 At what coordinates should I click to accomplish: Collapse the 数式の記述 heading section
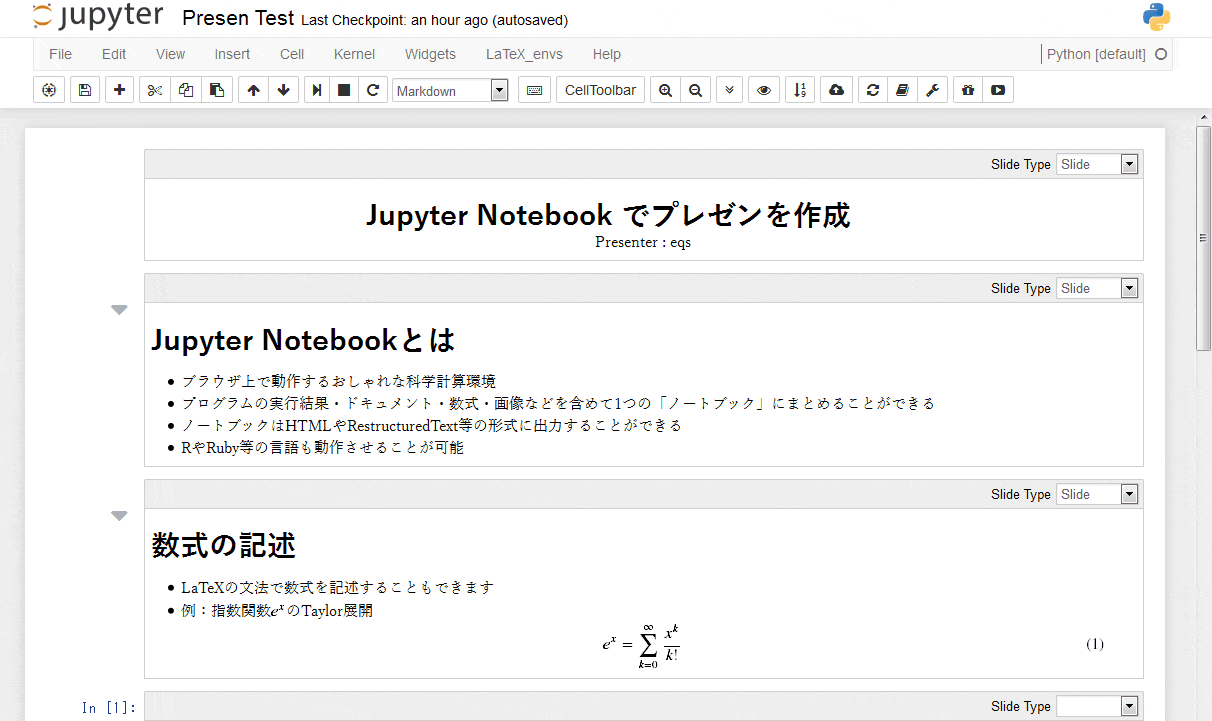tap(119, 516)
